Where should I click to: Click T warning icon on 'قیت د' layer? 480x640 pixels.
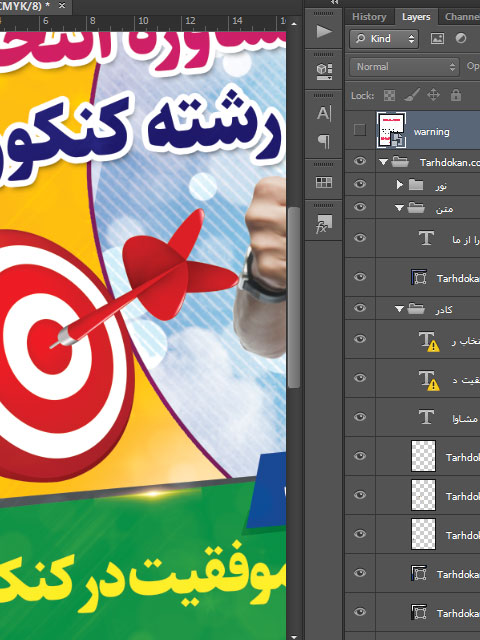point(428,380)
